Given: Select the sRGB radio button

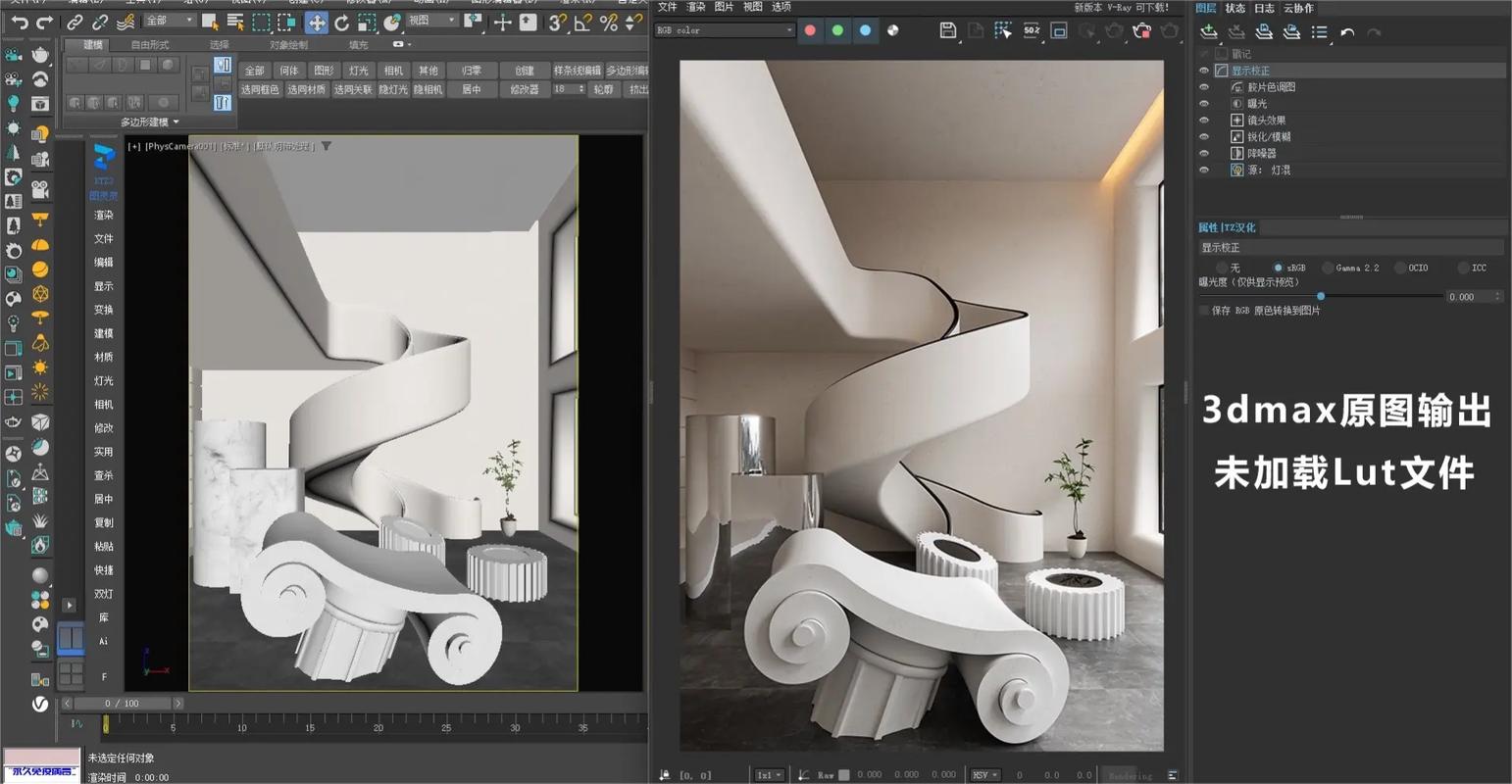Looking at the screenshot, I should 1278,268.
